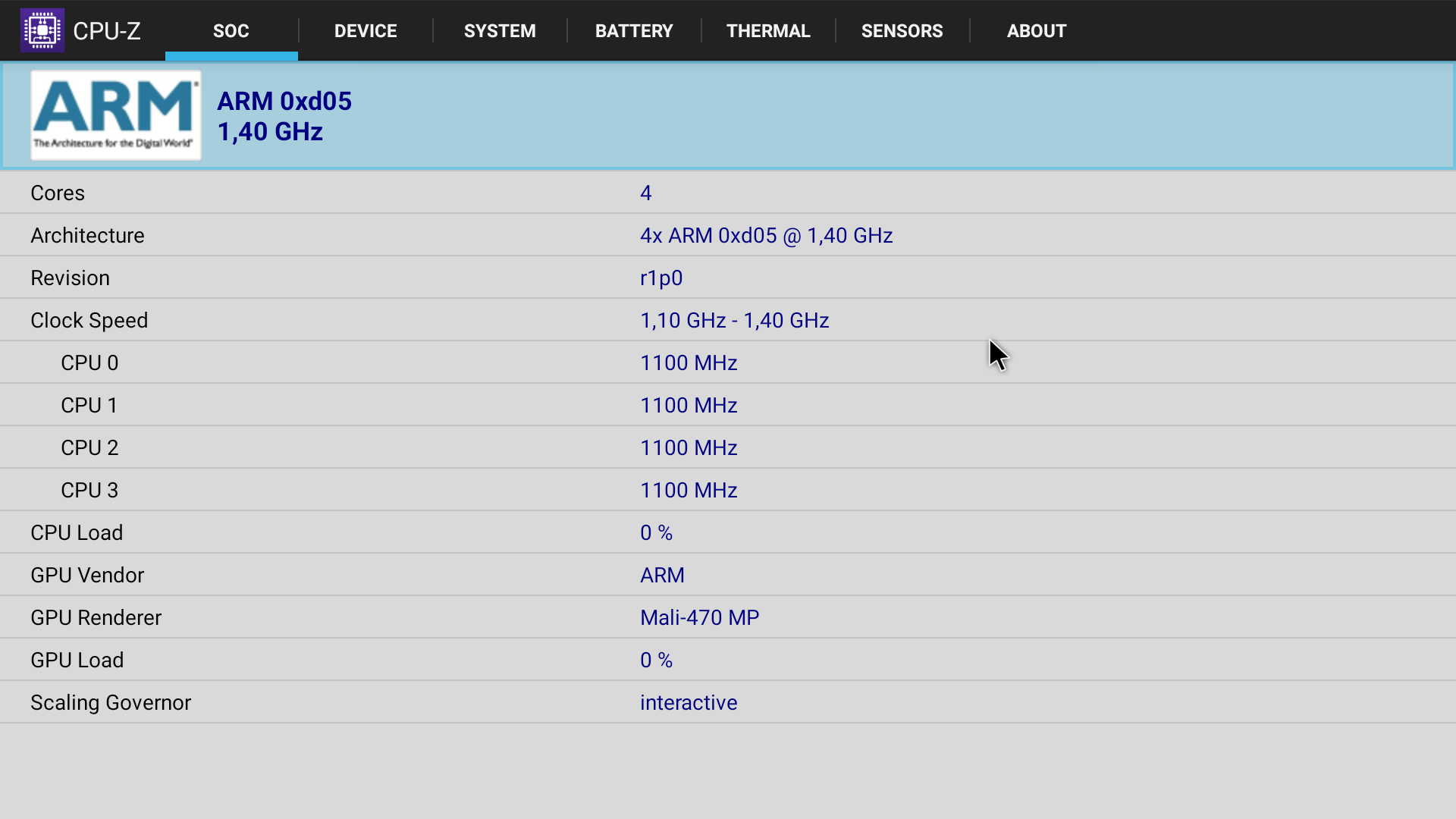Image resolution: width=1456 pixels, height=819 pixels.
Task: Click the Scaling Governor interactive row
Action: pyautogui.click(x=728, y=702)
